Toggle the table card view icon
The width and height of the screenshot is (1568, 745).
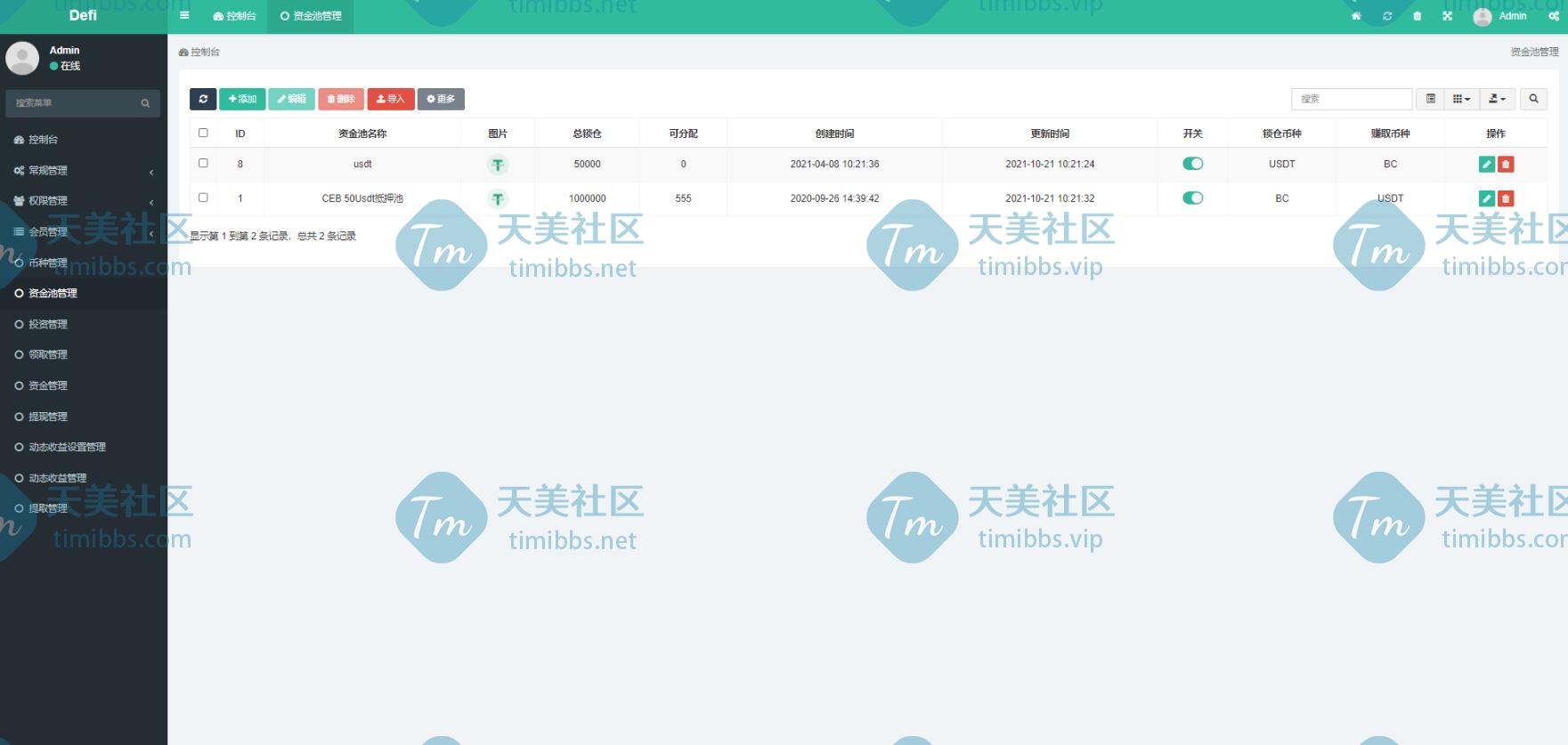click(1431, 99)
